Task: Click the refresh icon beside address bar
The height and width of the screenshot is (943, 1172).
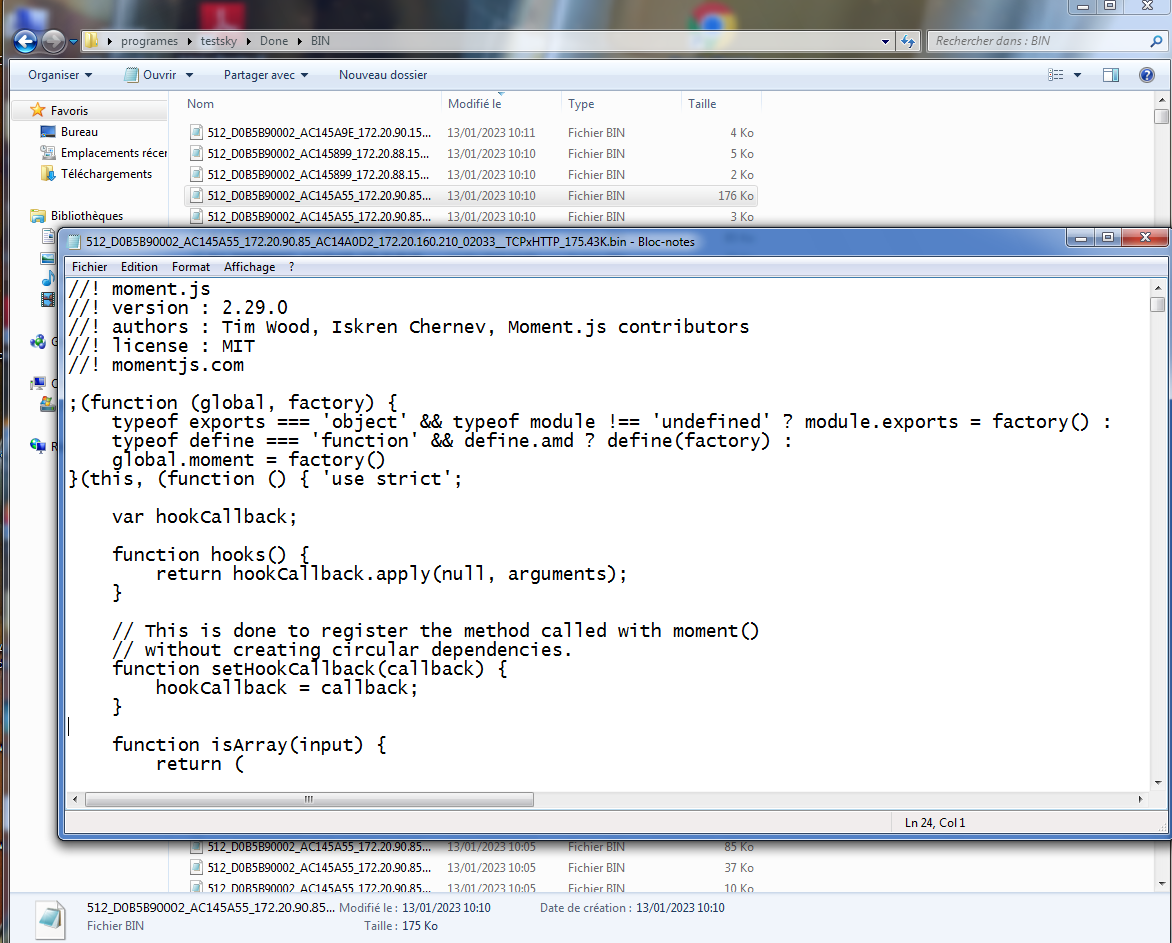Action: point(908,41)
